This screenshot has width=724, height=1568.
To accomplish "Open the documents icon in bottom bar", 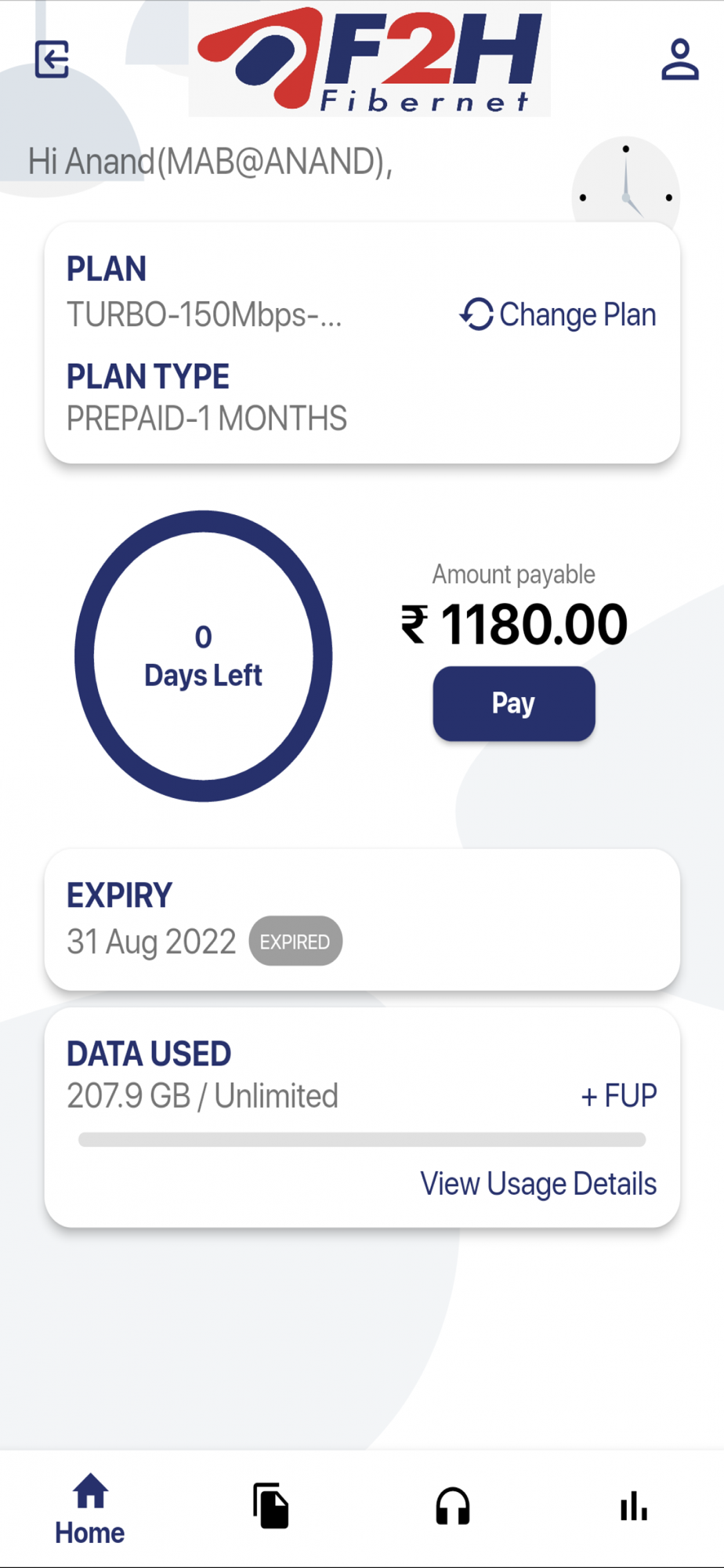I will pos(271,1505).
